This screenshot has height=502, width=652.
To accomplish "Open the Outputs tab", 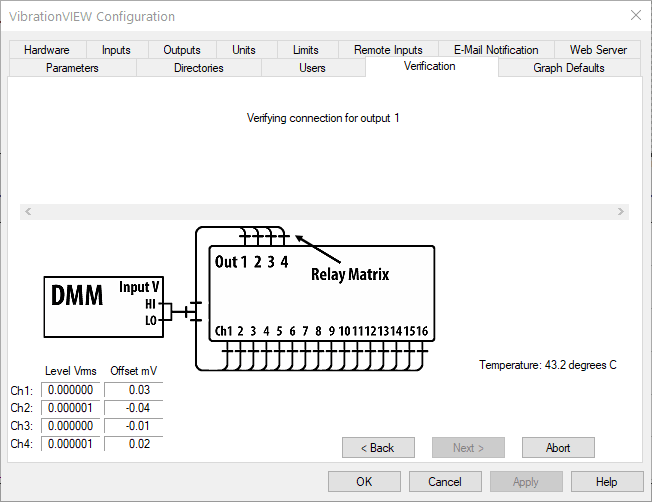I will 182,50.
